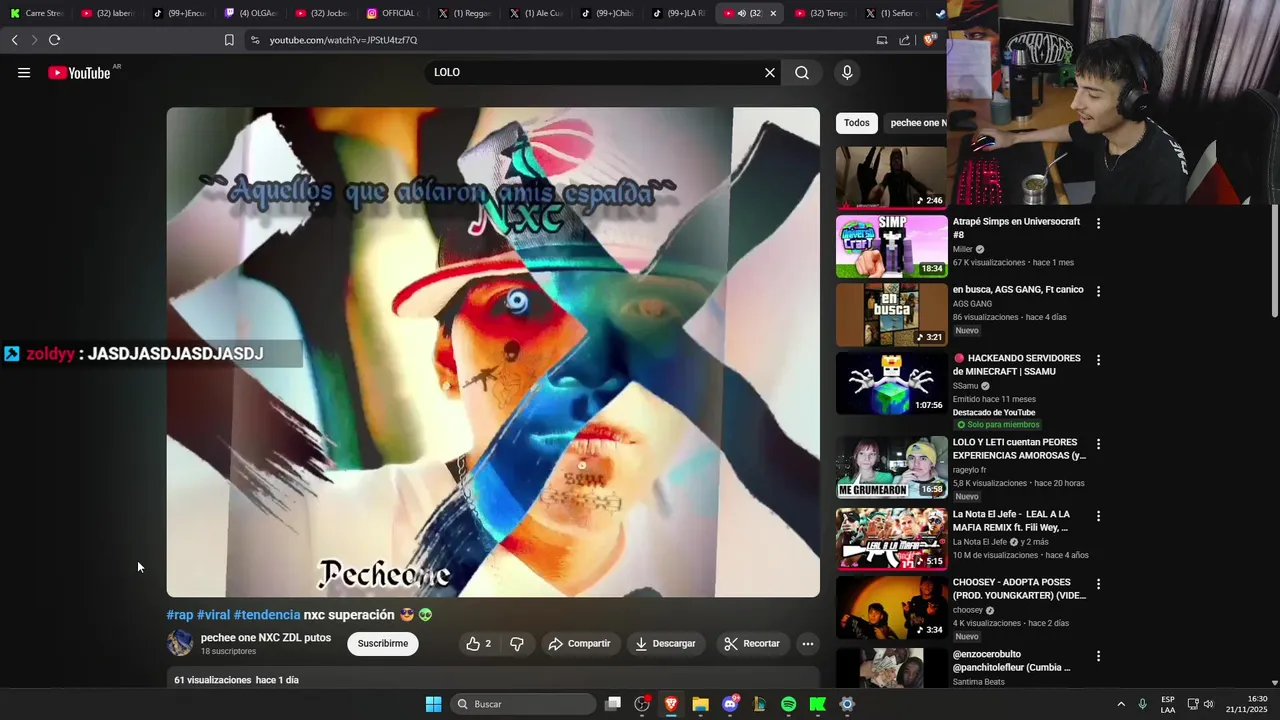Open Discord from the taskbar
The image size is (1280, 720).
pos(730,704)
